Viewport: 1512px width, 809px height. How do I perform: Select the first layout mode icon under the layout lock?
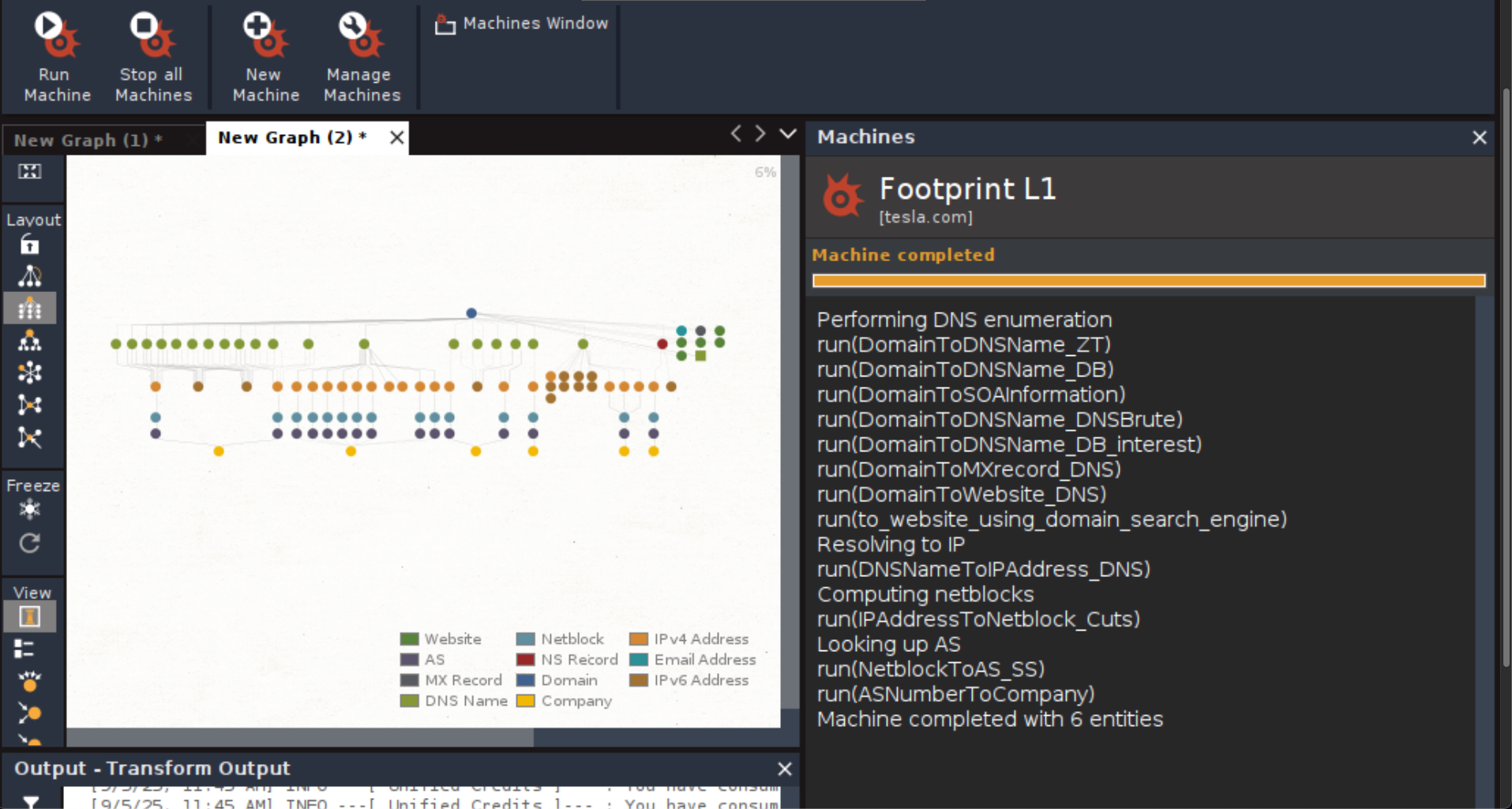(30, 276)
